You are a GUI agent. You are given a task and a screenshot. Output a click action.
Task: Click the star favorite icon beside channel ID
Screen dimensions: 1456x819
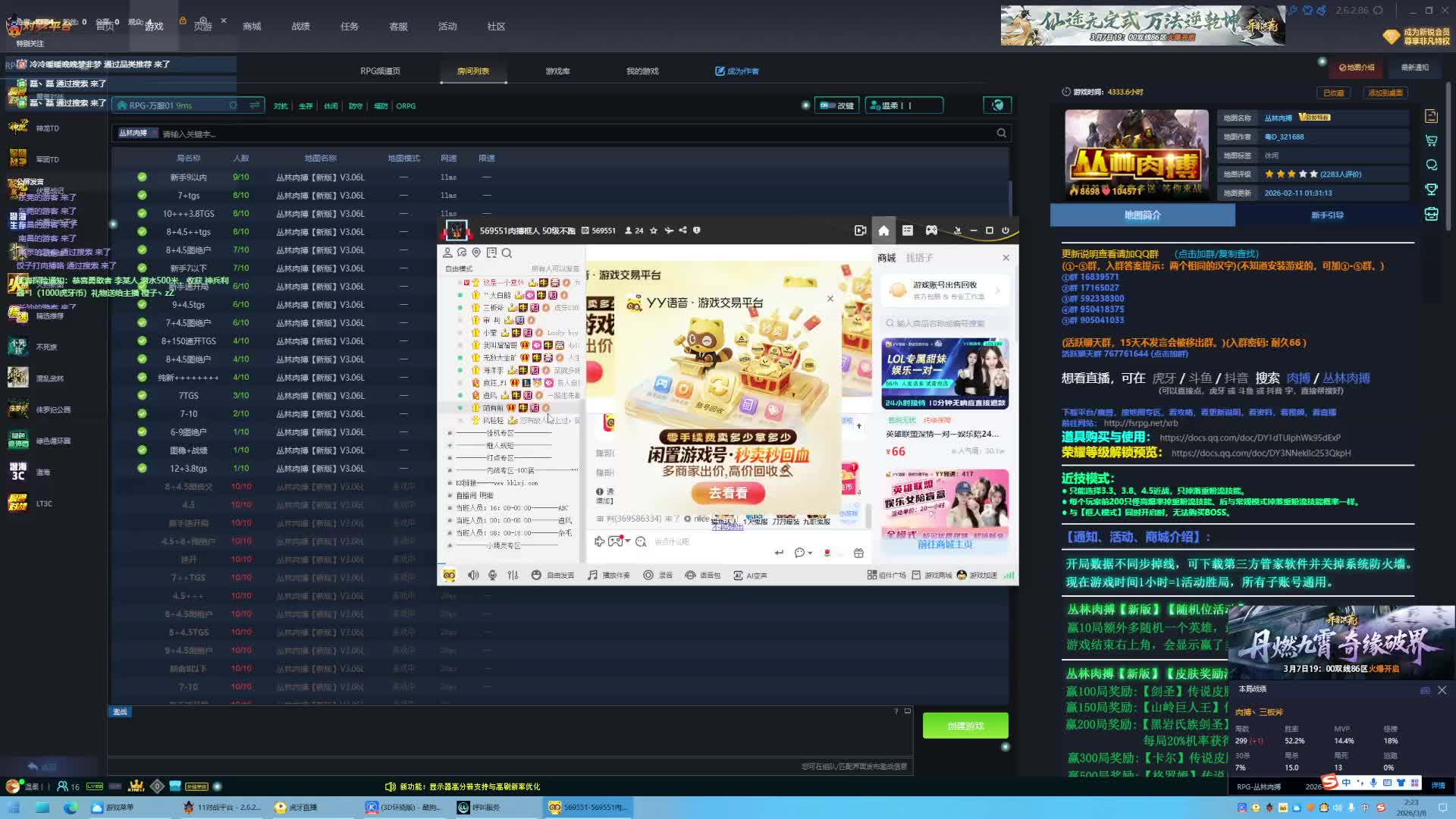pos(654,231)
